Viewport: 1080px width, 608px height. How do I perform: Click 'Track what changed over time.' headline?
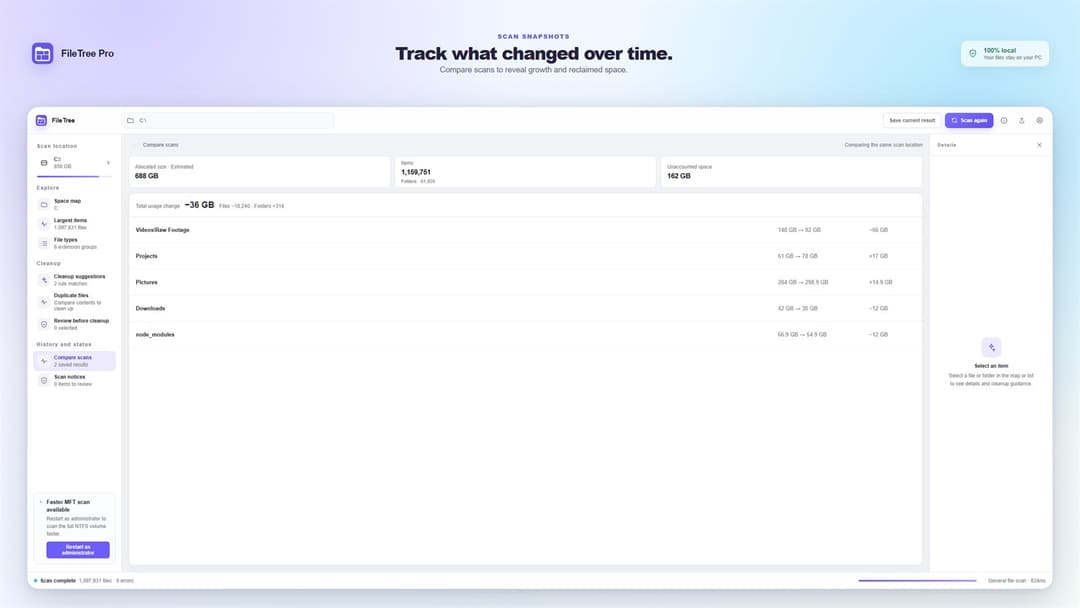(534, 54)
